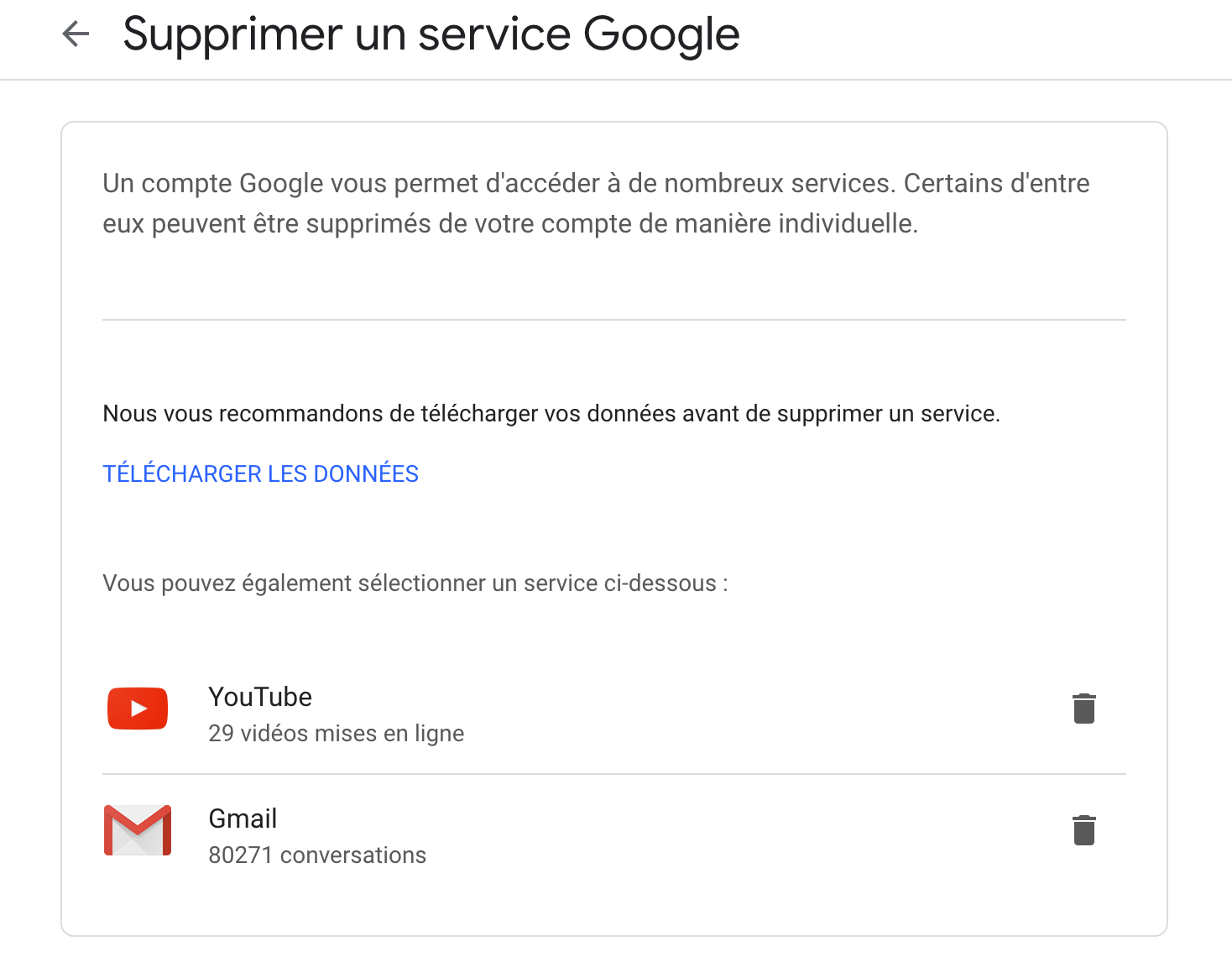This screenshot has height=957, width=1232.
Task: Click the Gmail envelope logo icon
Action: pyautogui.click(x=138, y=830)
